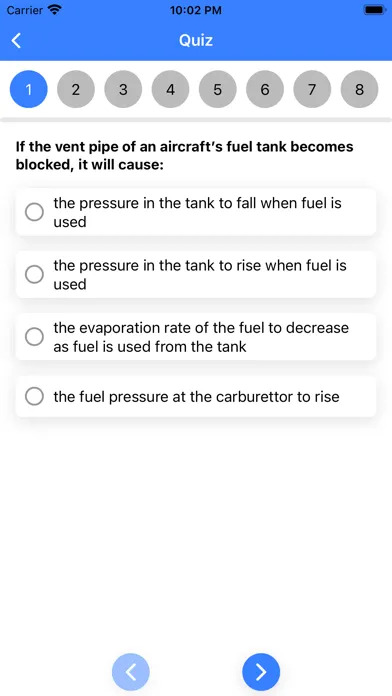This screenshot has width=392, height=696.
Task: Jump to question 2 bubble
Action: [76, 89]
